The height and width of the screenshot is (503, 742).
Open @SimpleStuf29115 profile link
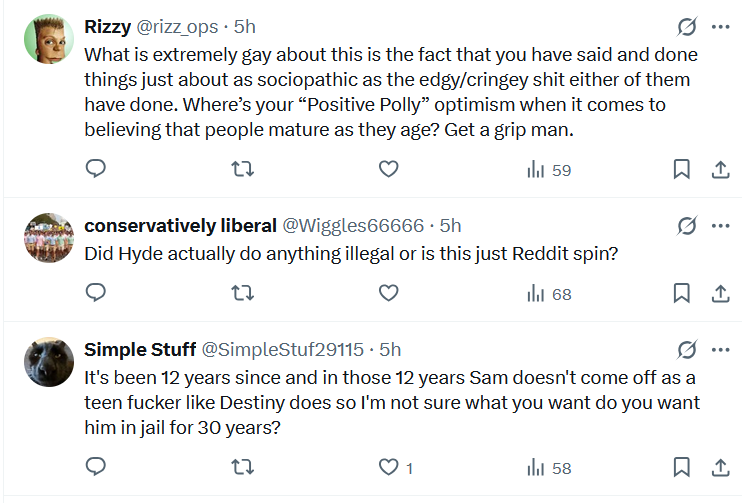point(283,350)
